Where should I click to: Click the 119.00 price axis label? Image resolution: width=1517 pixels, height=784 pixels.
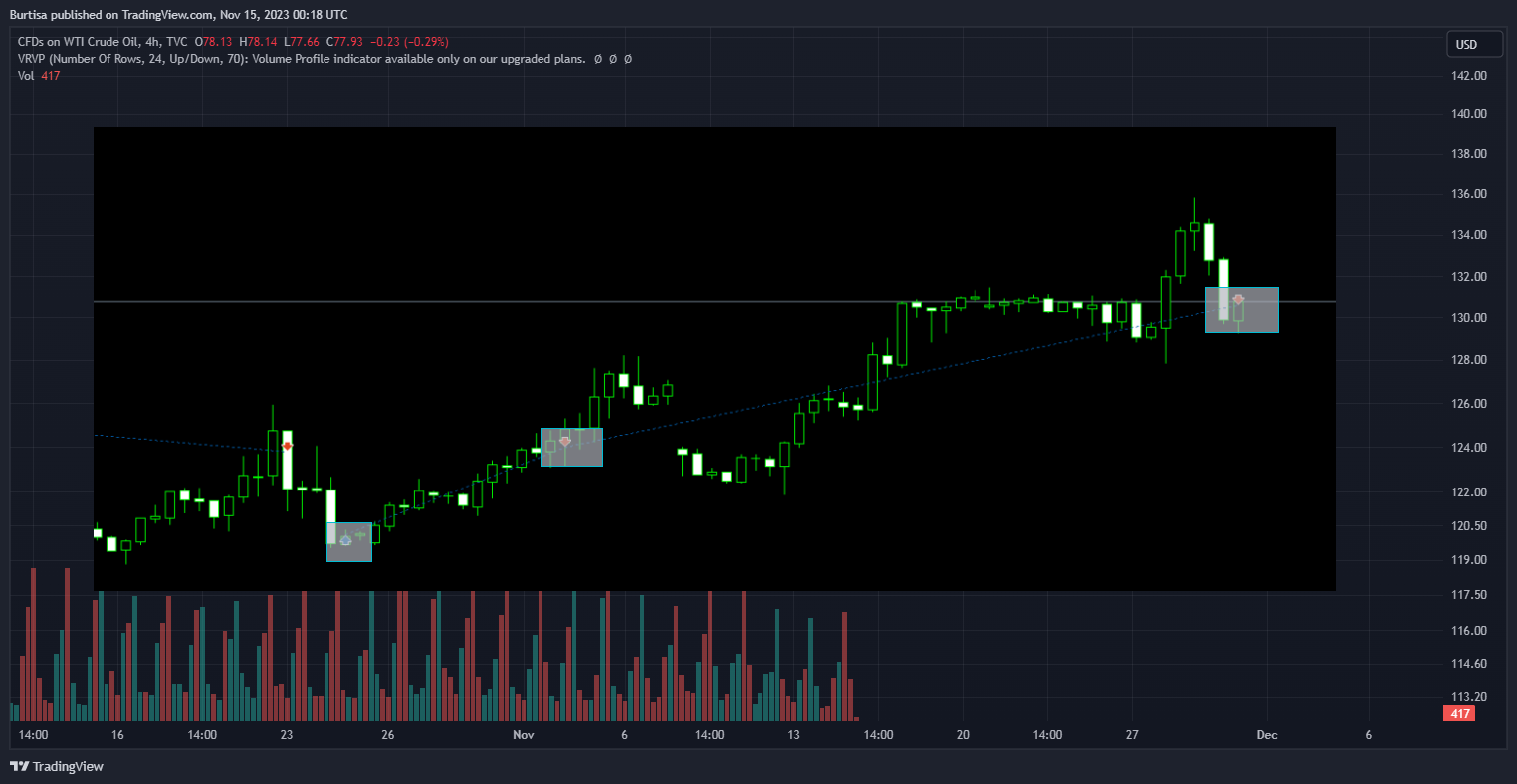click(1470, 560)
